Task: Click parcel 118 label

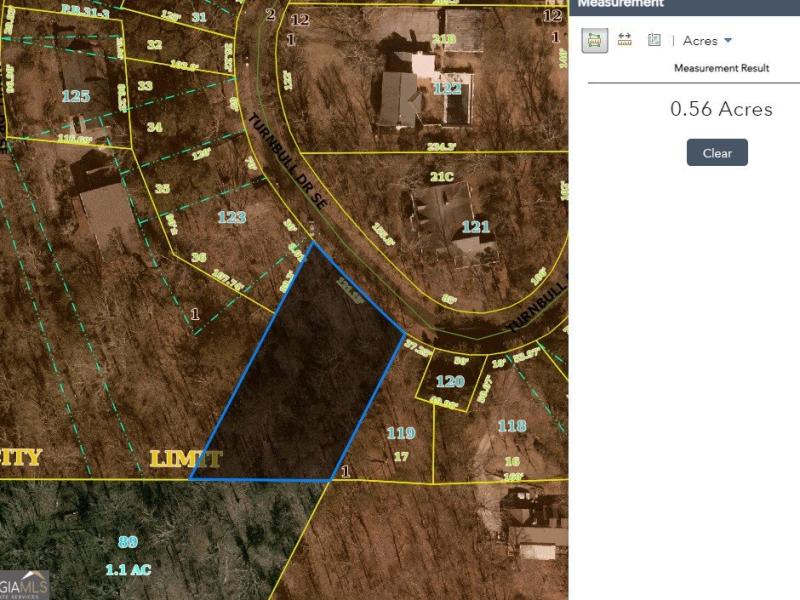Action: point(511,426)
